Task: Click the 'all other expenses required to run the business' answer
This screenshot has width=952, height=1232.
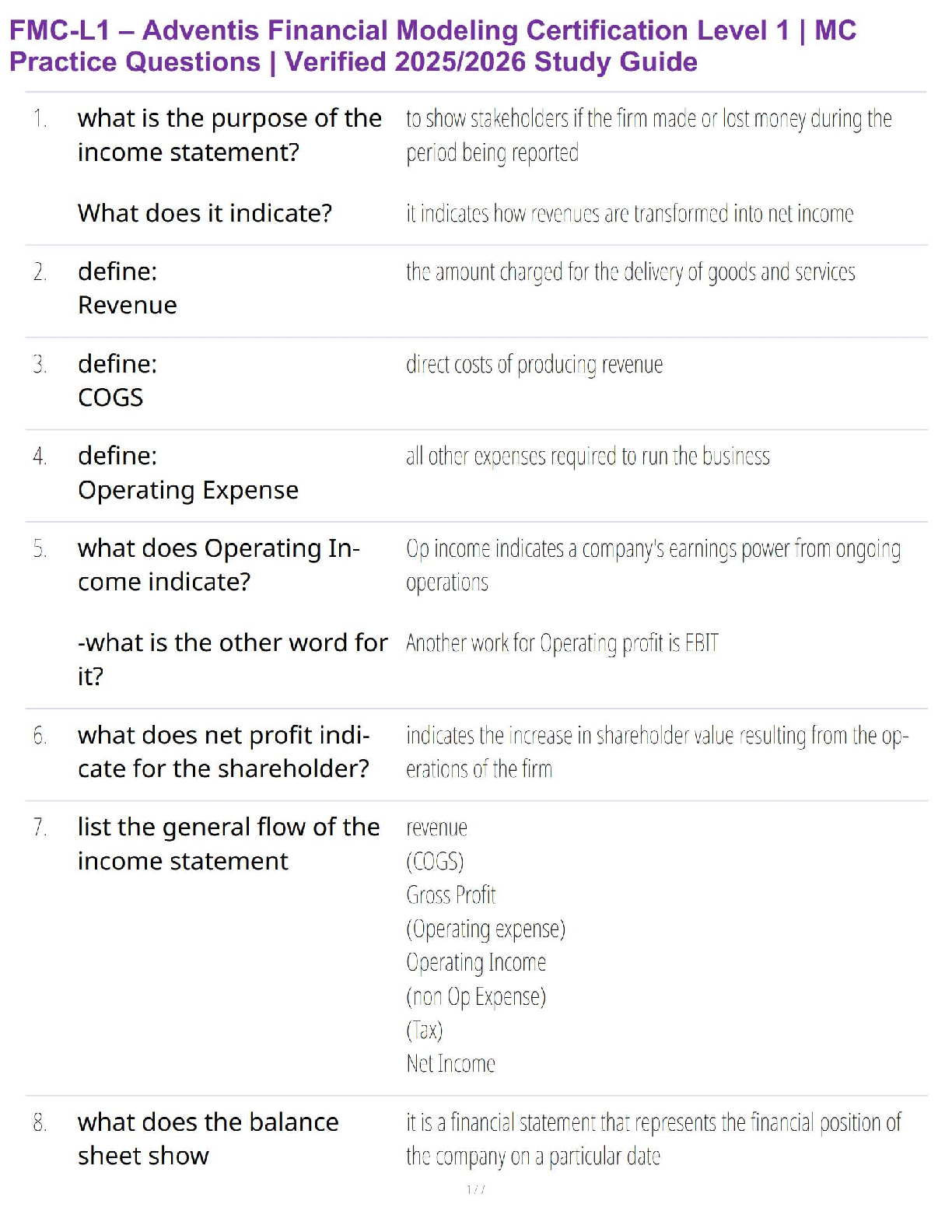Action: point(587,457)
